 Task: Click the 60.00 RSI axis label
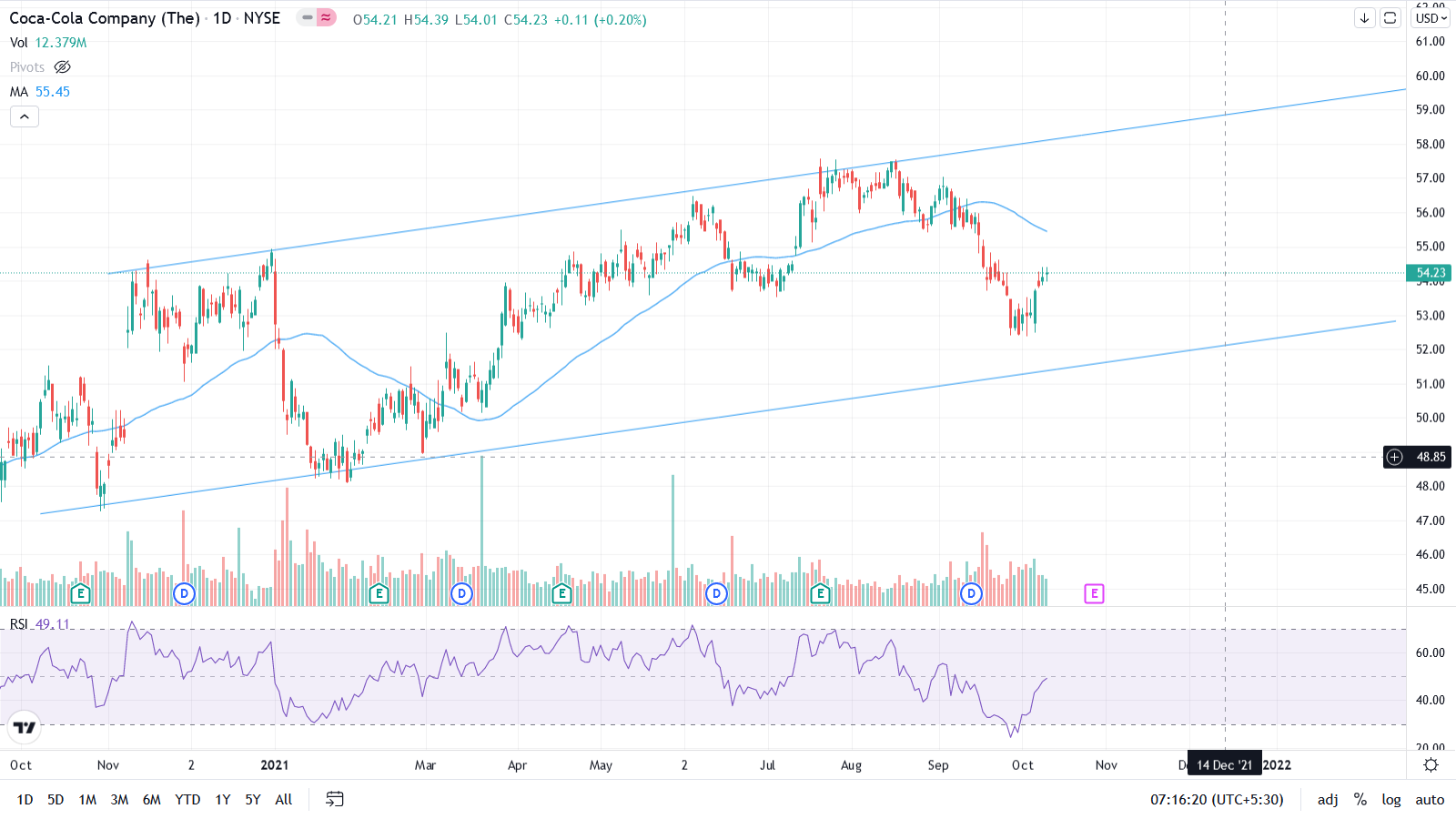1431,652
